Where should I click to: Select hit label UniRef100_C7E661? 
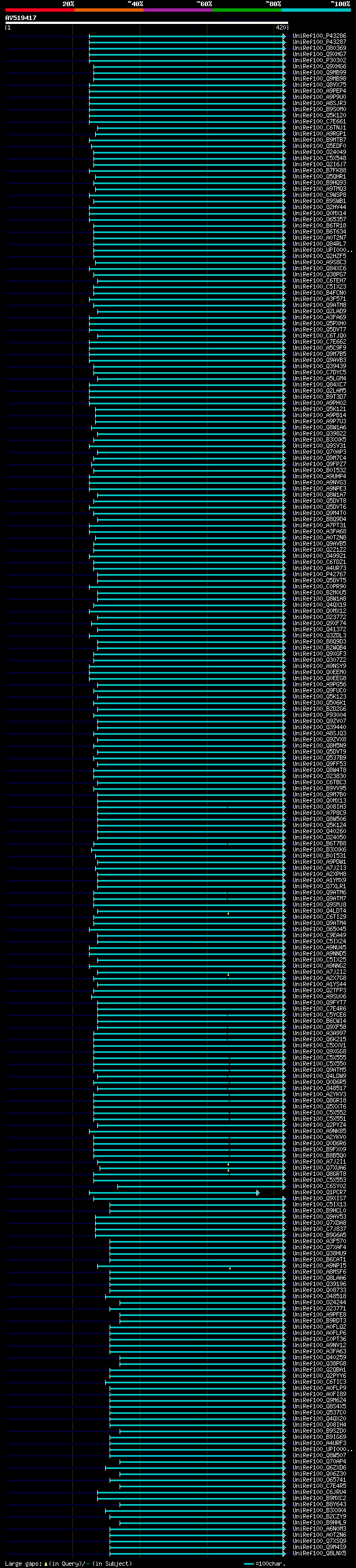(319, 121)
